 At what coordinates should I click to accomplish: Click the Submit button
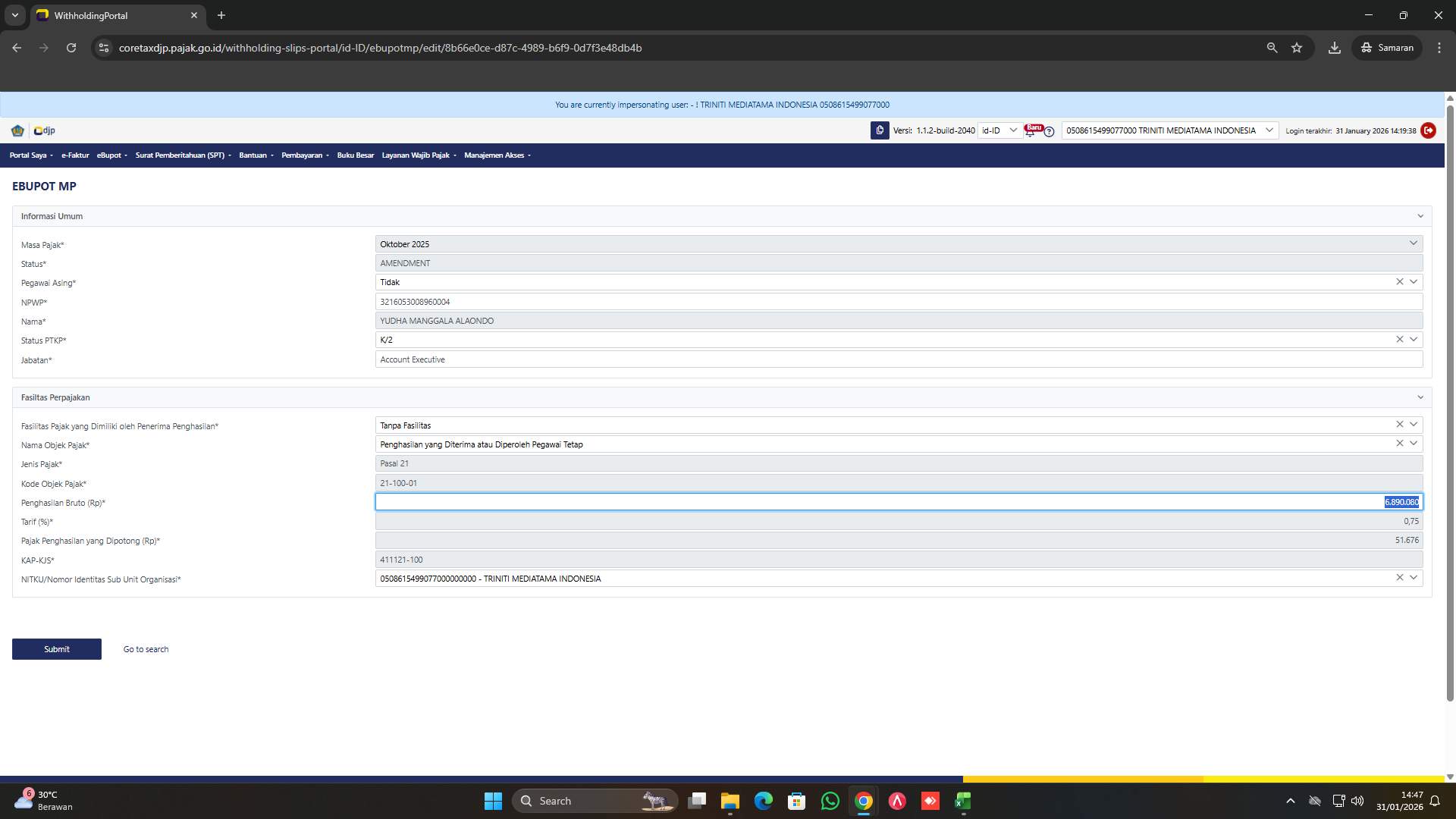pos(56,649)
